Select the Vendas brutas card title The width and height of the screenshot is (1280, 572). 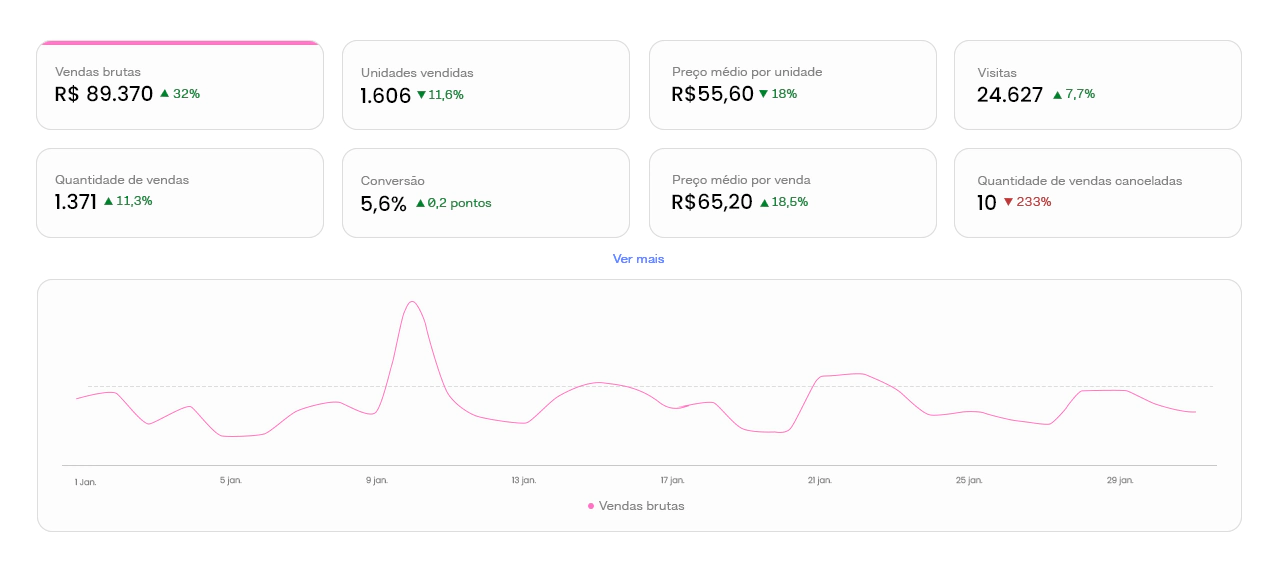[98, 72]
